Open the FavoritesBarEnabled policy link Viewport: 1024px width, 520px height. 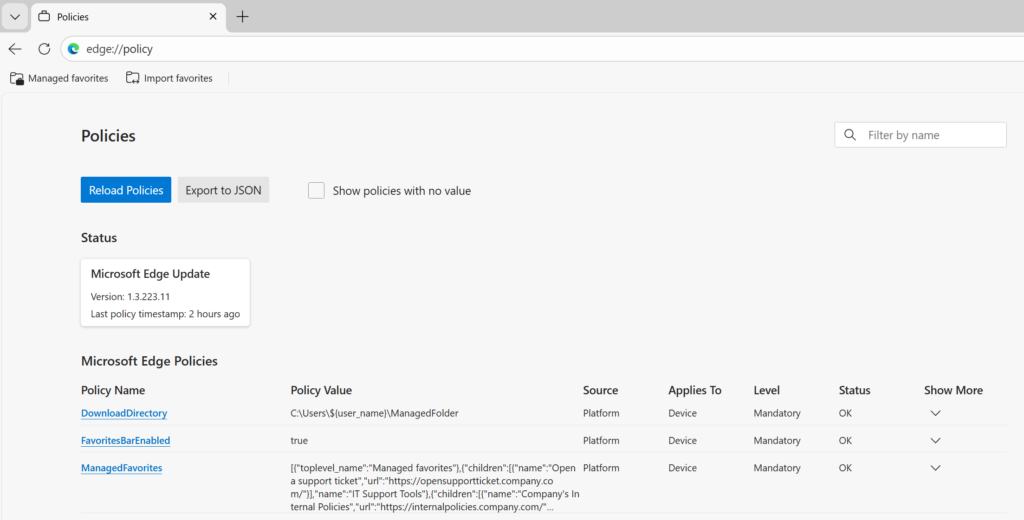(125, 440)
